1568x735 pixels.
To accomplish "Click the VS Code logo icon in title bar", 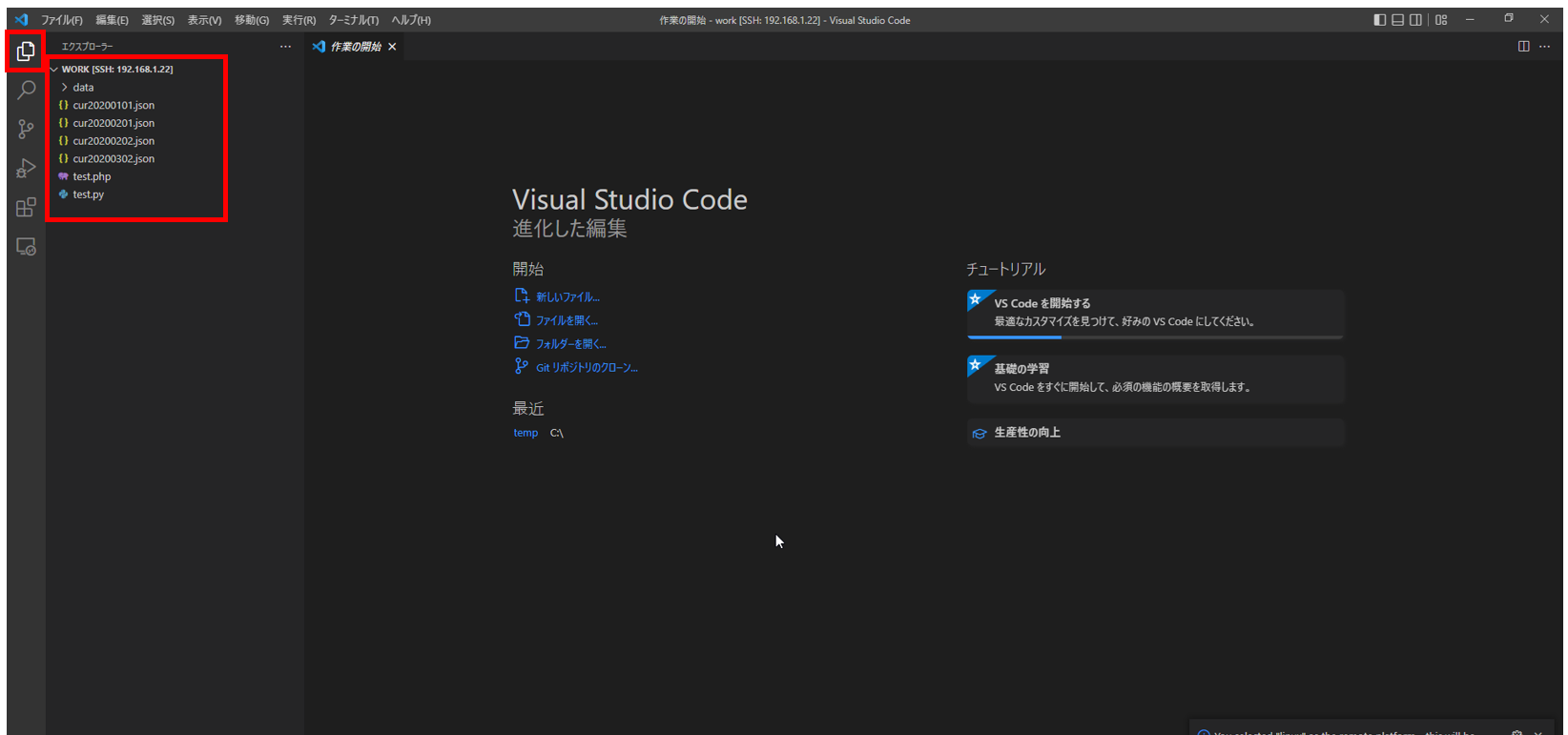I will coord(21,19).
